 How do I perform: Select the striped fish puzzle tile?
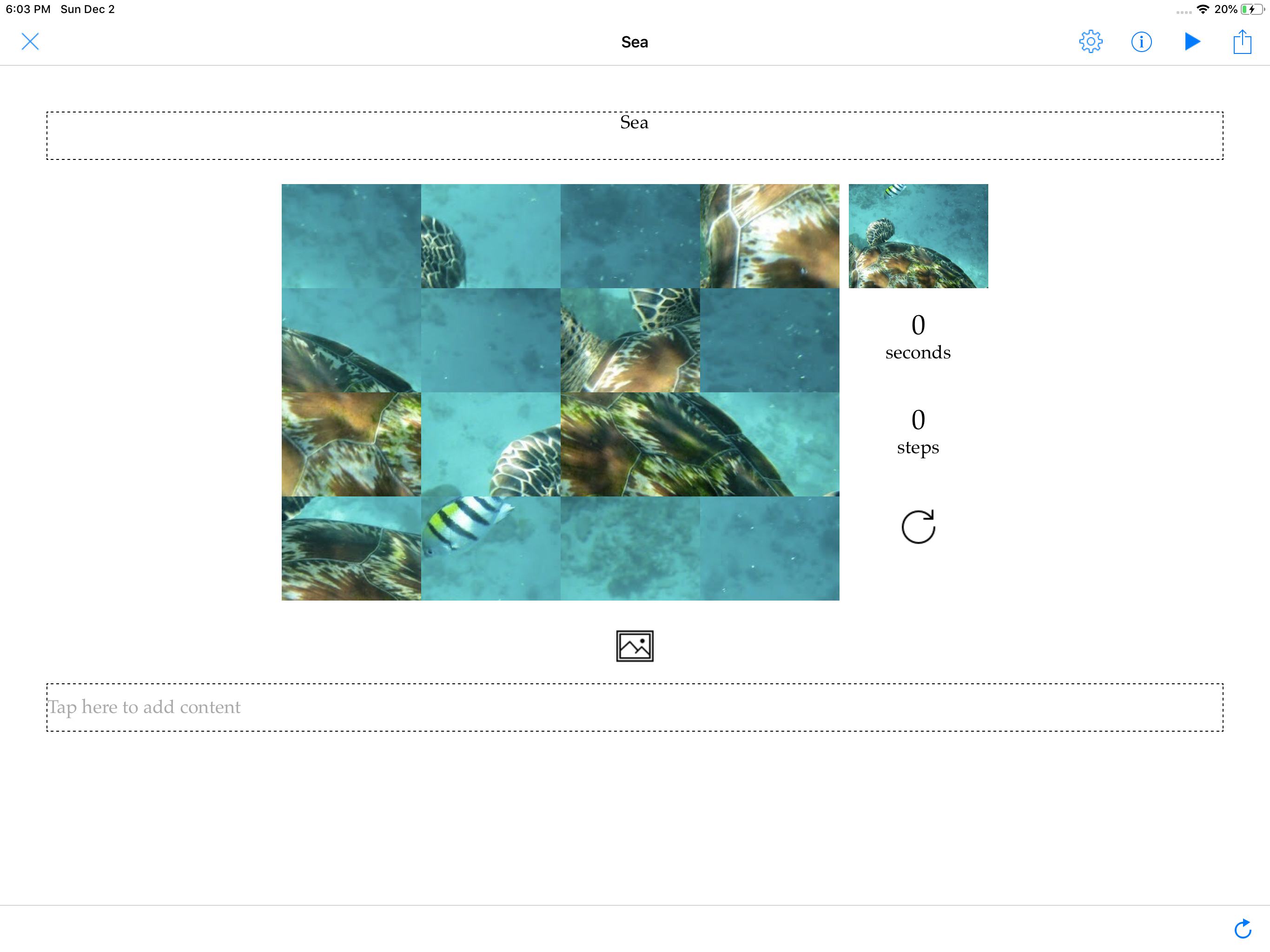[x=490, y=548]
